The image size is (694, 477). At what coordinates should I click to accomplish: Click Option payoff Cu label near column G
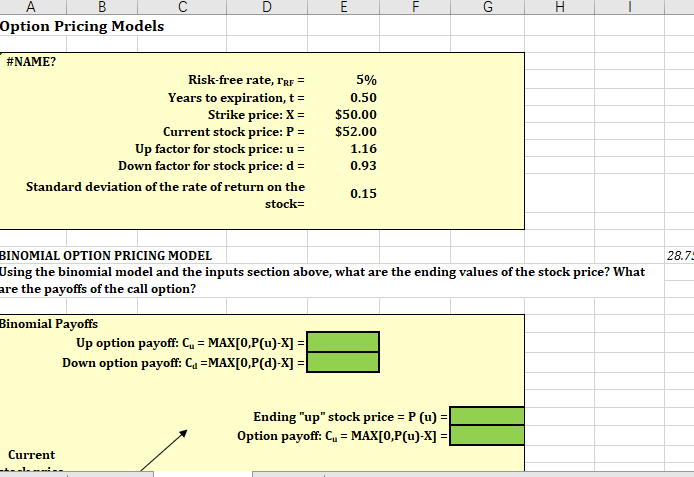point(342,436)
